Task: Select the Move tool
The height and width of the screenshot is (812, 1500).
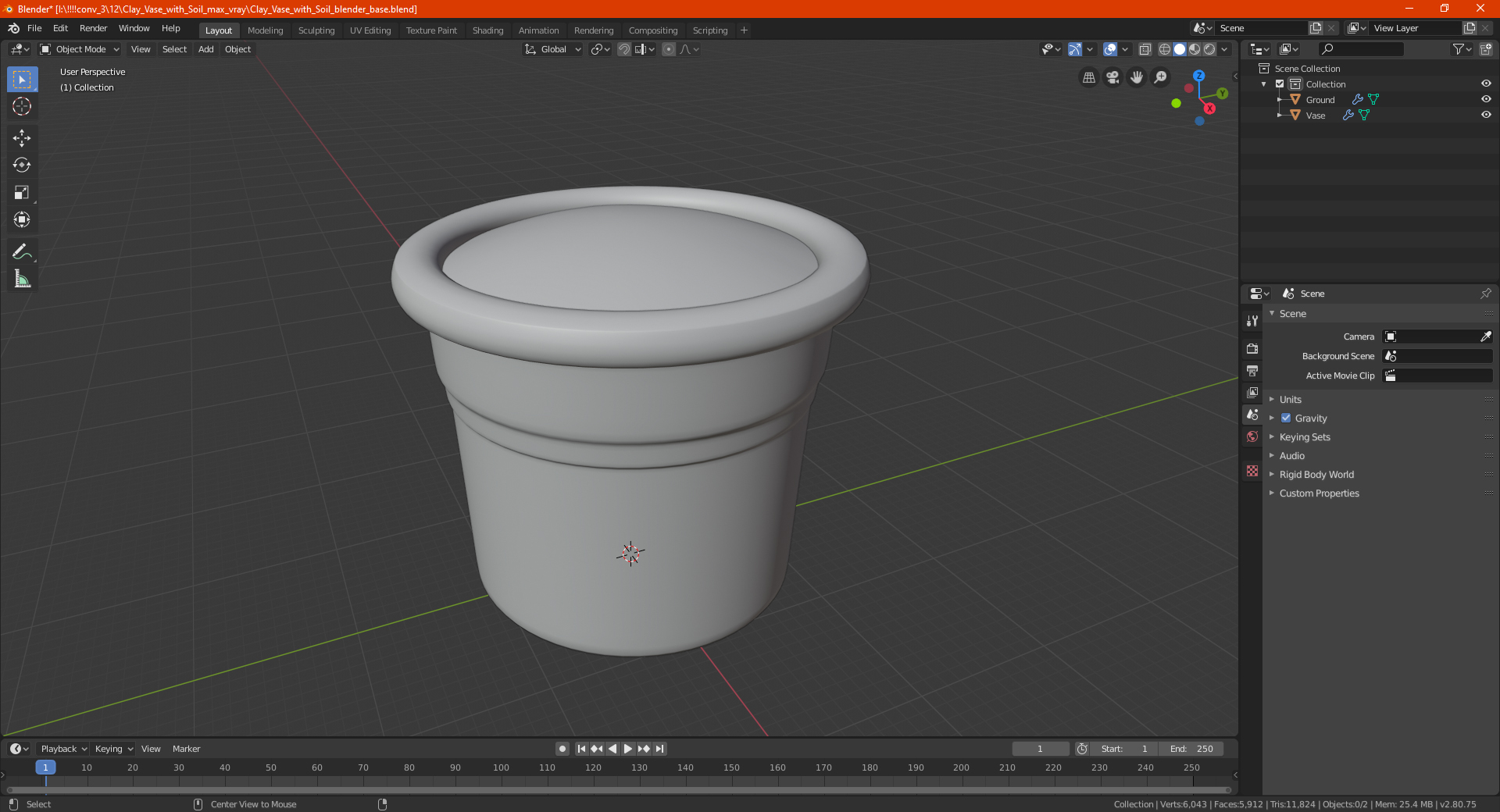Action: point(22,138)
